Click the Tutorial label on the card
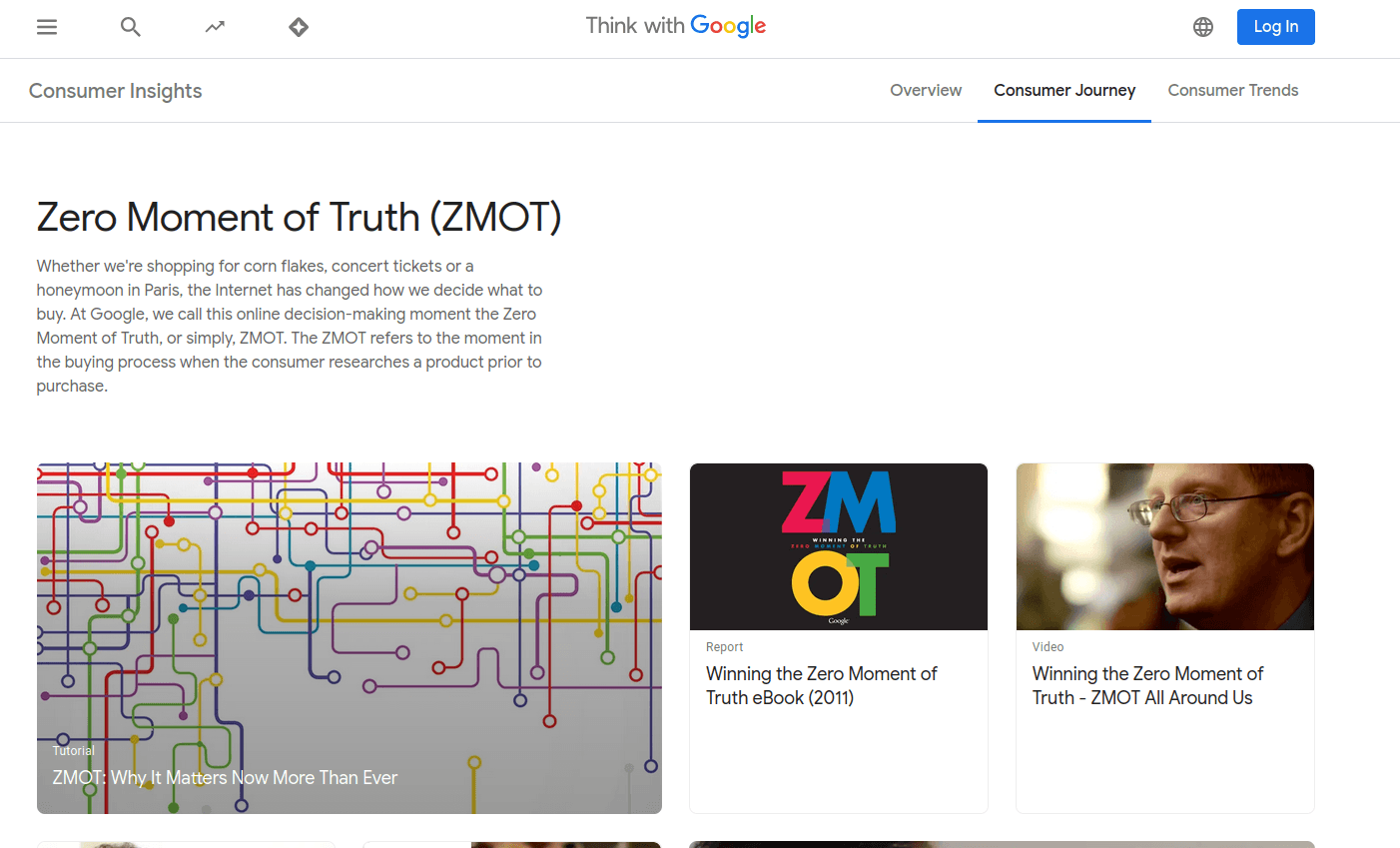This screenshot has height=848, width=1400. (73, 750)
